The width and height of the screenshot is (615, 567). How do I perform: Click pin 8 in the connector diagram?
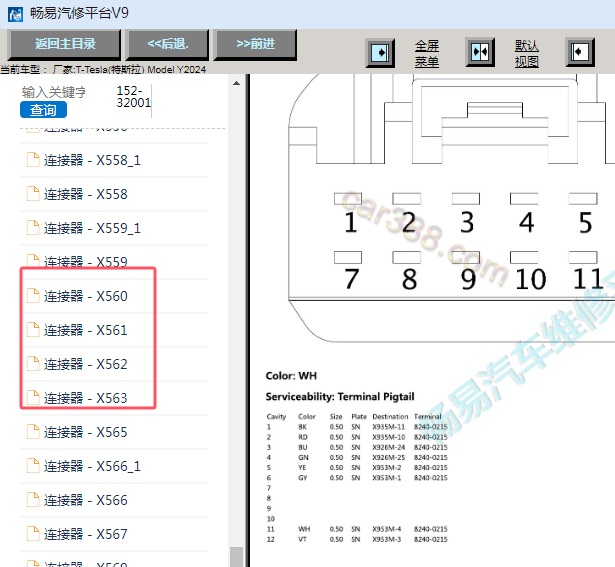pyautogui.click(x=409, y=279)
